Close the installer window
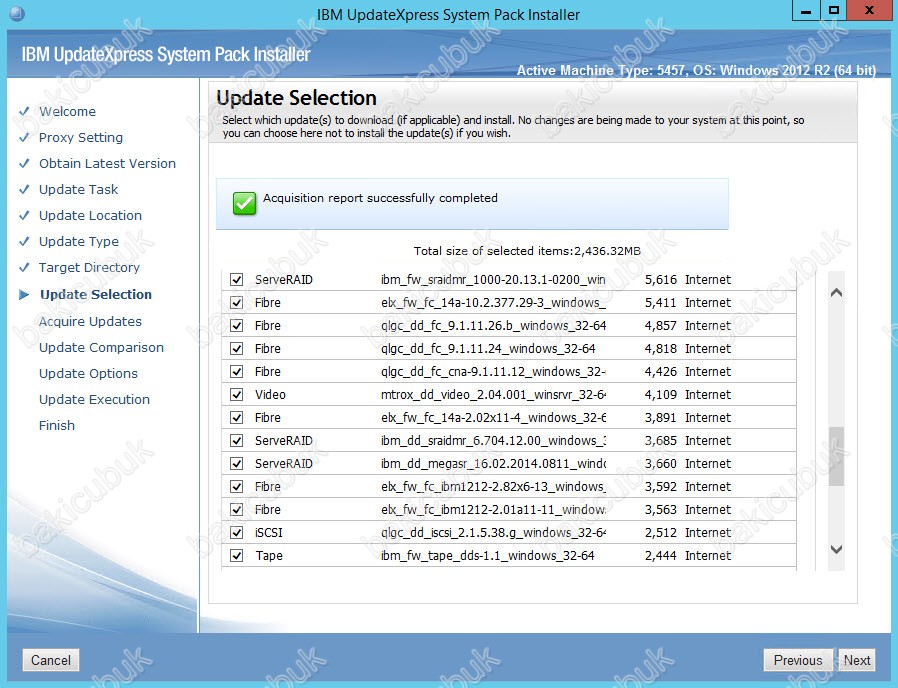Viewport: 898px width, 688px height. coord(869,11)
